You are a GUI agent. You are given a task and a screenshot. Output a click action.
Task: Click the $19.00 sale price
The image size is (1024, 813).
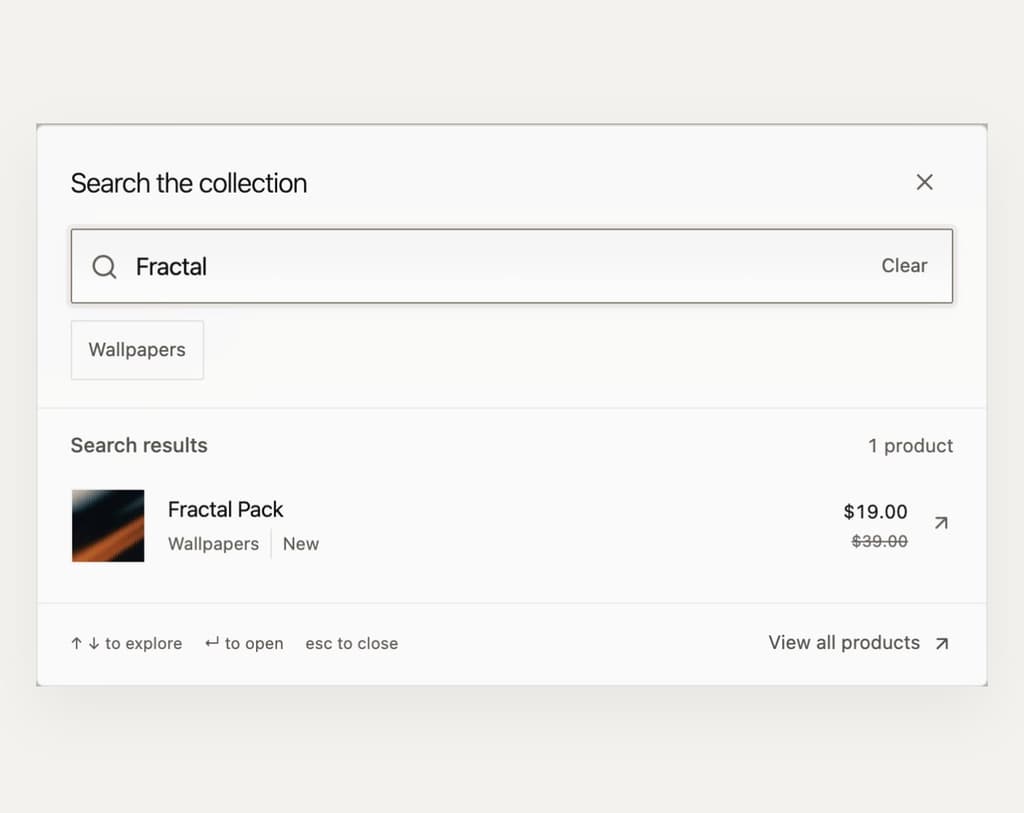(x=875, y=511)
